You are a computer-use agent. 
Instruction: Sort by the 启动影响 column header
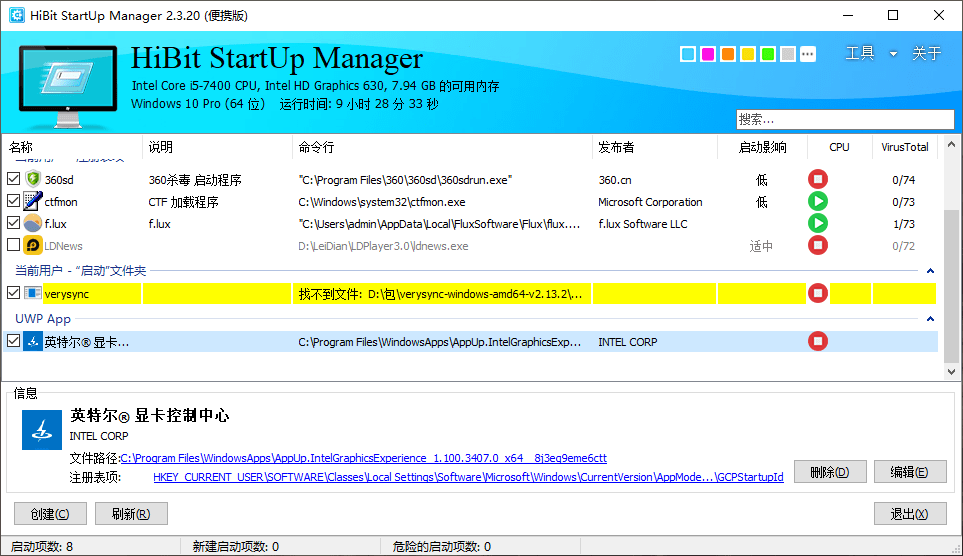762,147
